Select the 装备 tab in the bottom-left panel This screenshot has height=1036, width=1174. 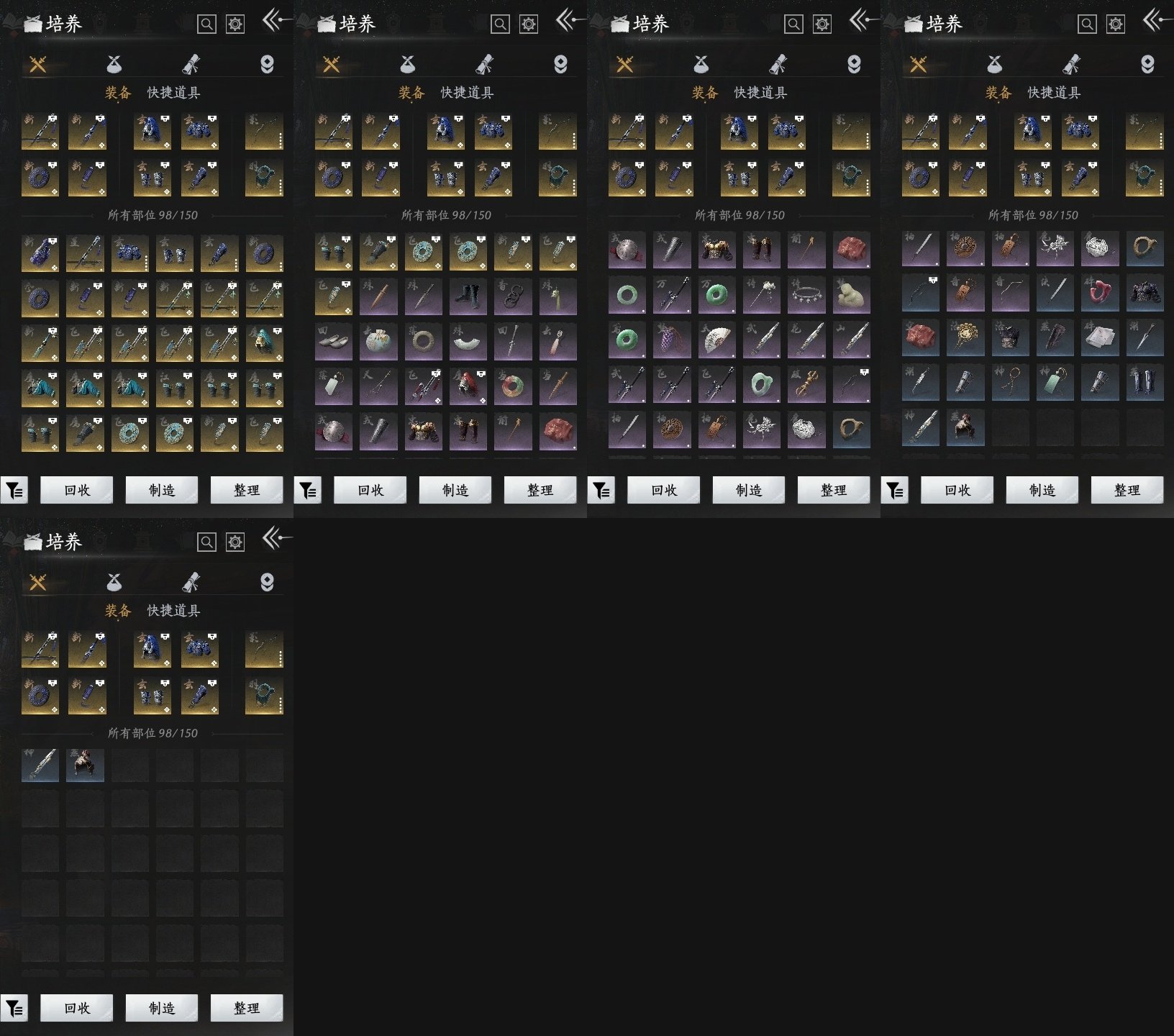118,611
